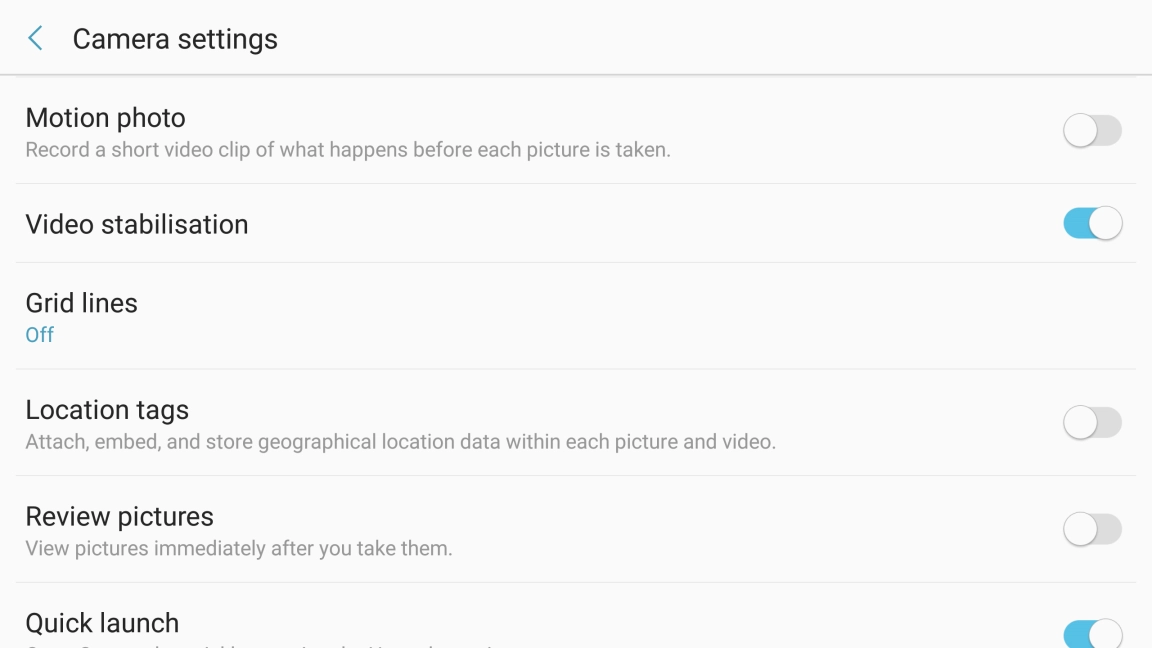Click the blue Off value under Grid lines
1152x648 pixels.
[x=40, y=335]
